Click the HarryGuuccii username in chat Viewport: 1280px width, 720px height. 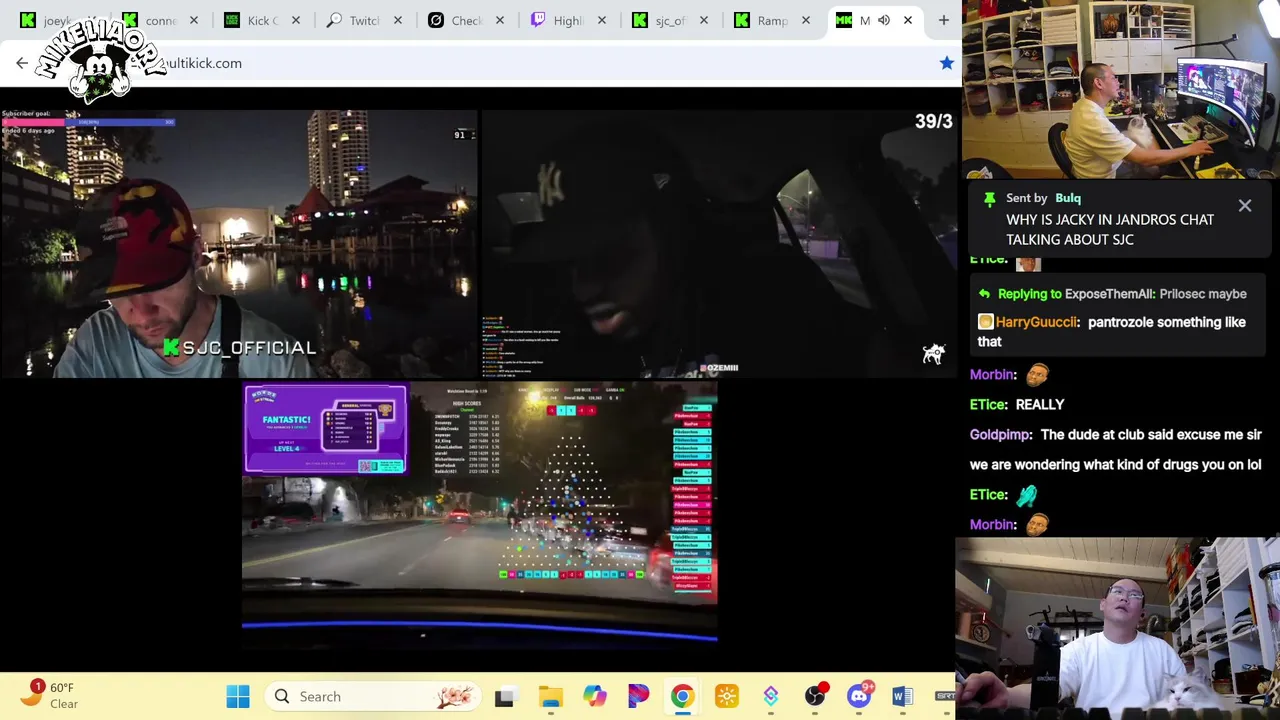tap(1037, 322)
